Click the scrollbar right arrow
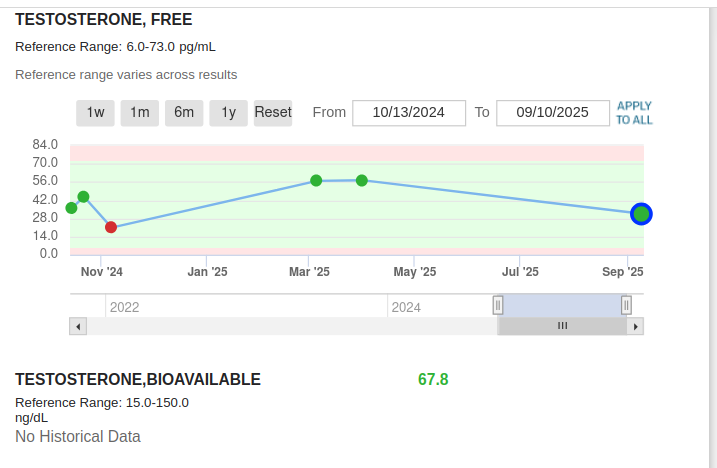The width and height of the screenshot is (717, 468). pos(636,326)
